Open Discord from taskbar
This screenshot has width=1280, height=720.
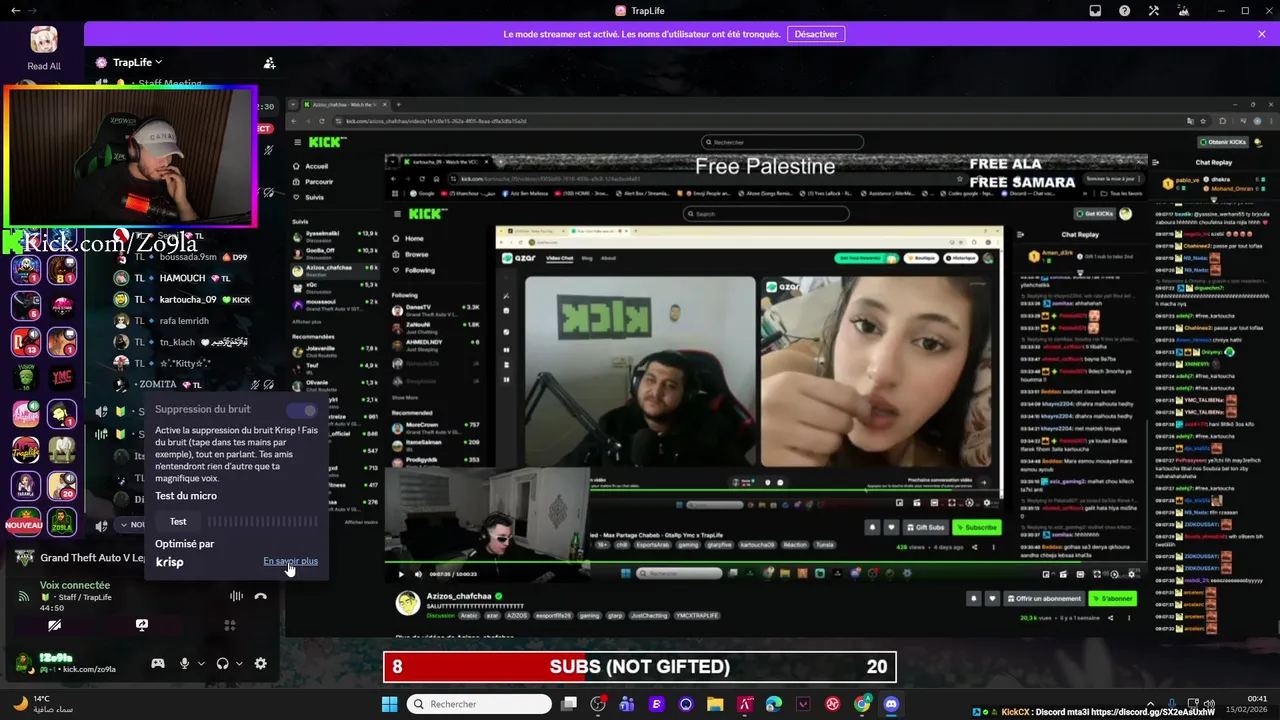[891, 704]
